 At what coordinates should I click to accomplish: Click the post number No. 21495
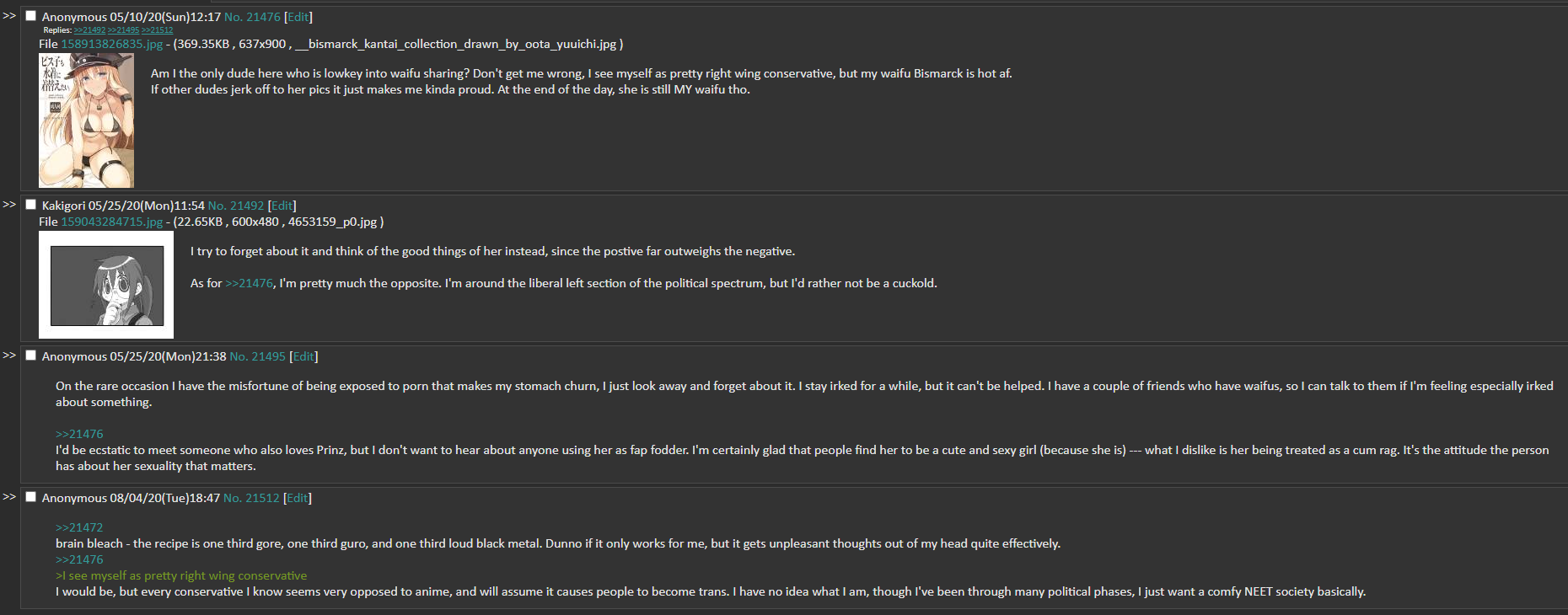point(258,356)
